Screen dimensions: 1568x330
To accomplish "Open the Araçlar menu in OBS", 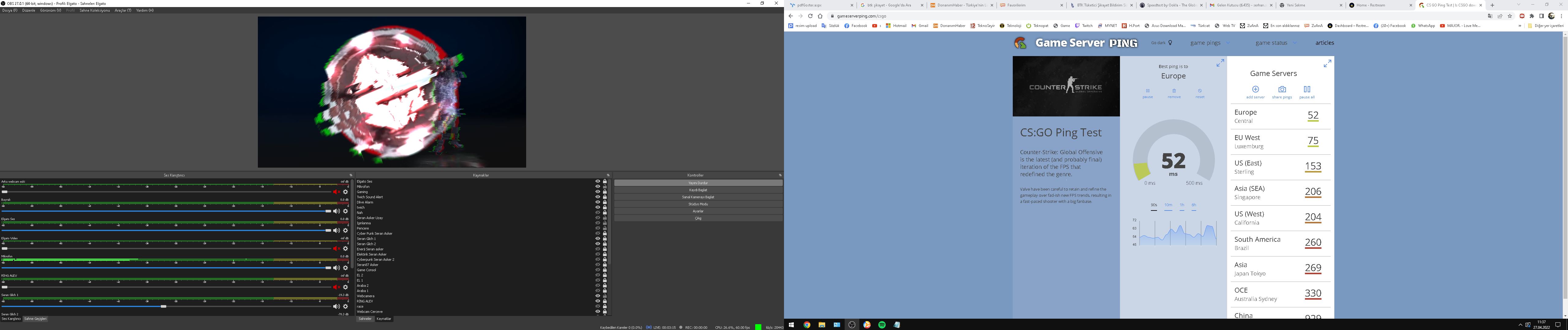I will 123,10.
